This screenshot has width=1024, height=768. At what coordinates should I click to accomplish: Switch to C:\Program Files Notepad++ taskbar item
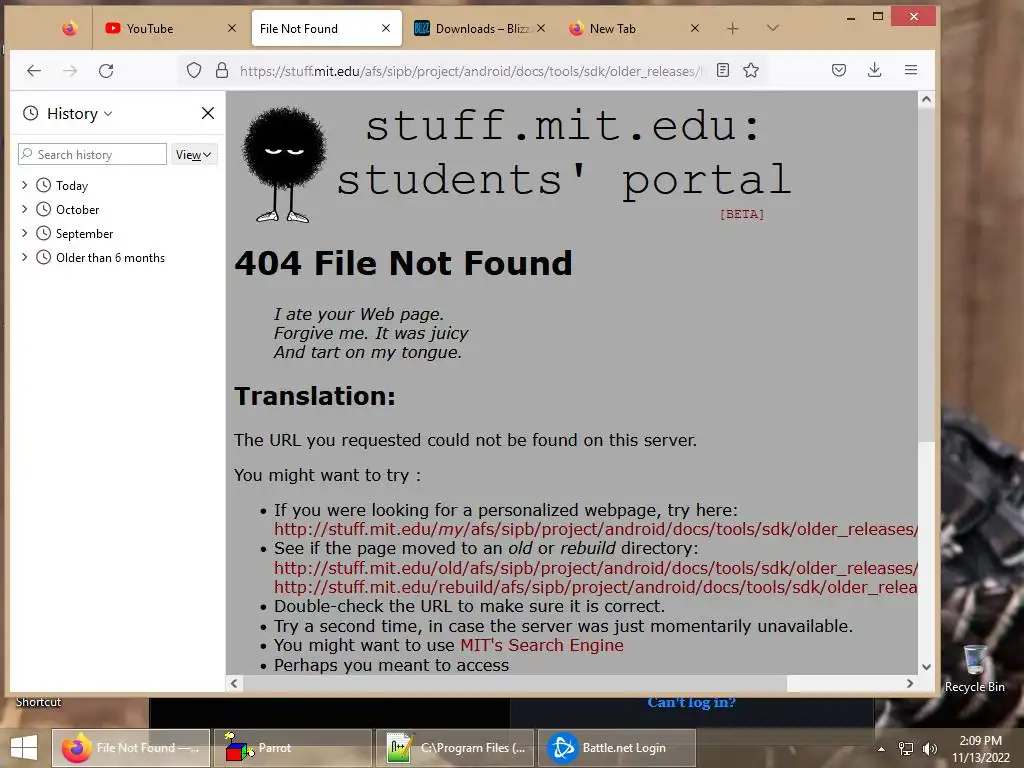coord(455,748)
